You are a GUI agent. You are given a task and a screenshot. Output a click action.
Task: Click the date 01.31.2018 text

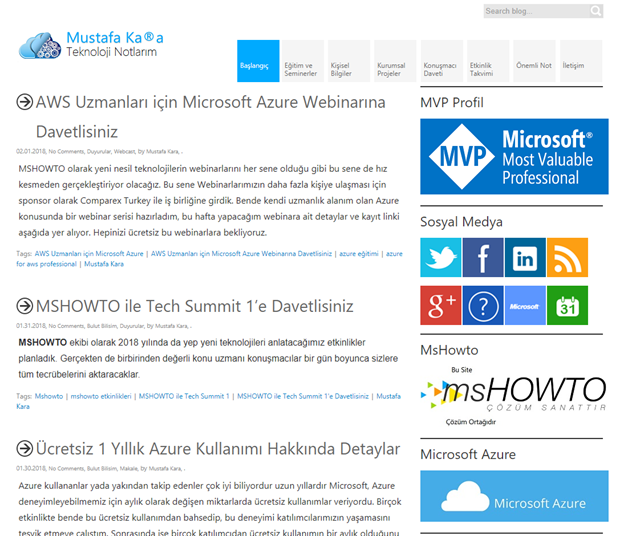[x=31, y=326]
